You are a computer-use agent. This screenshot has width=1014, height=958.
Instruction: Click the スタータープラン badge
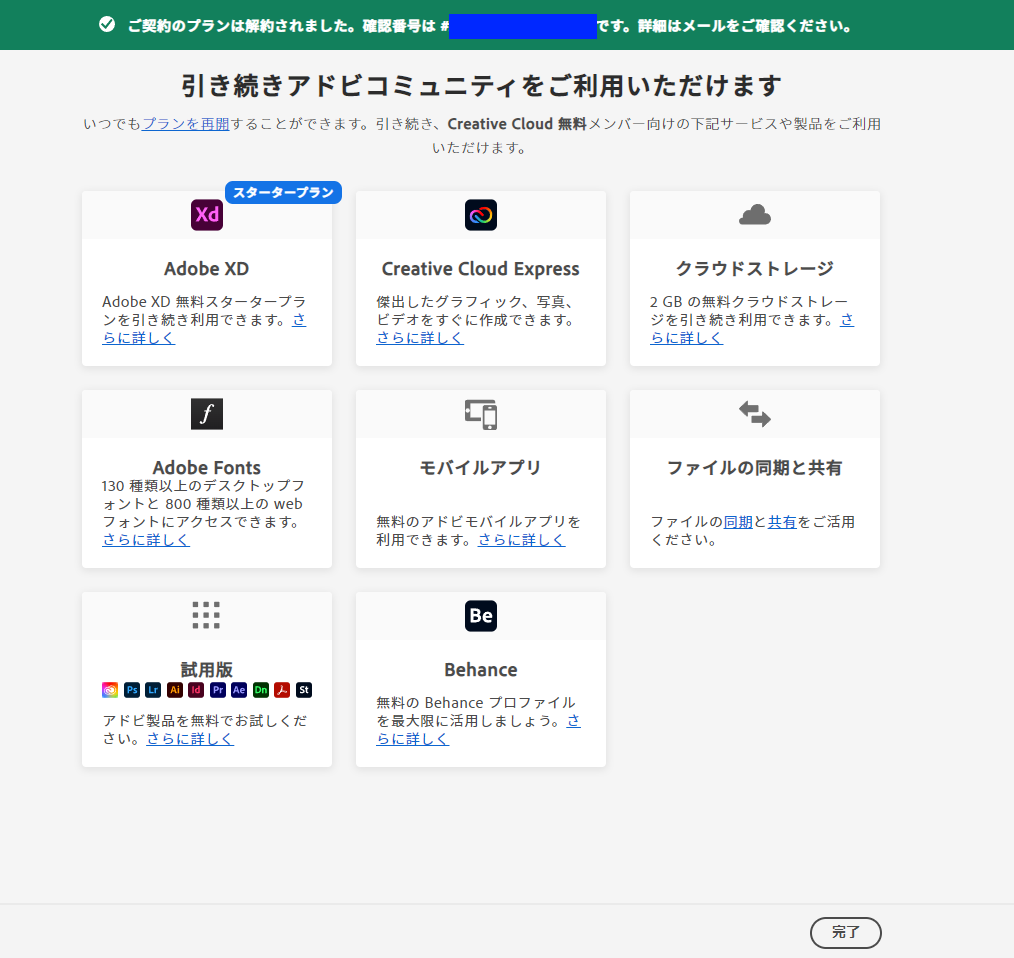(283, 192)
